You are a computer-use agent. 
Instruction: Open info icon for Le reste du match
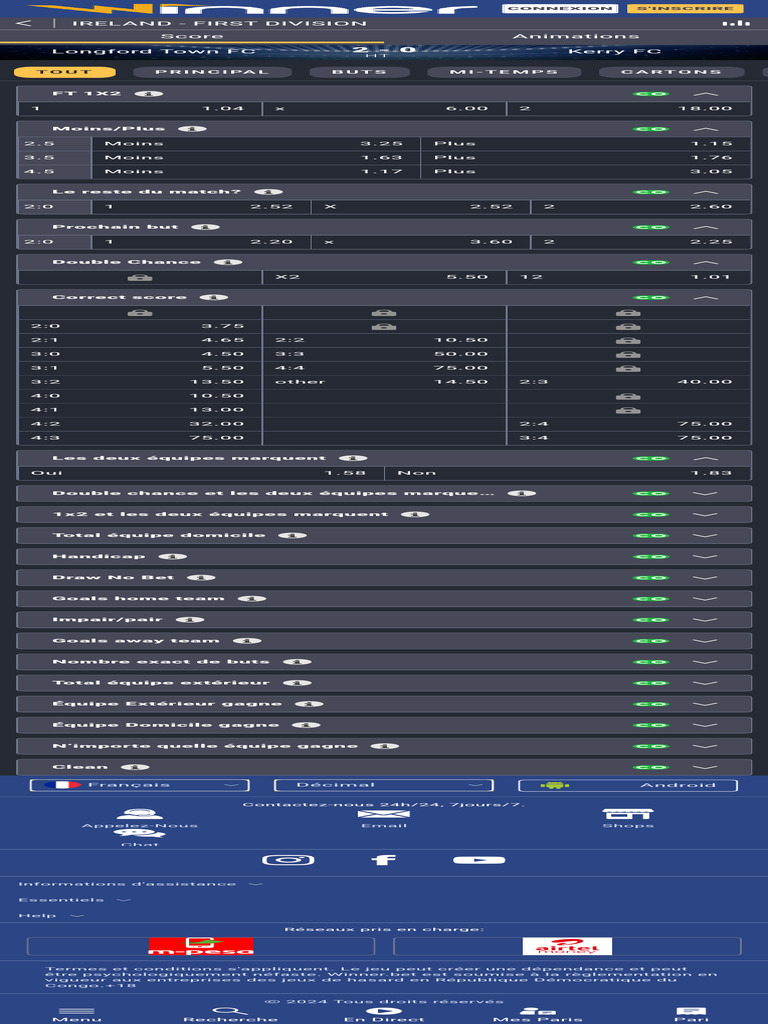coord(268,192)
